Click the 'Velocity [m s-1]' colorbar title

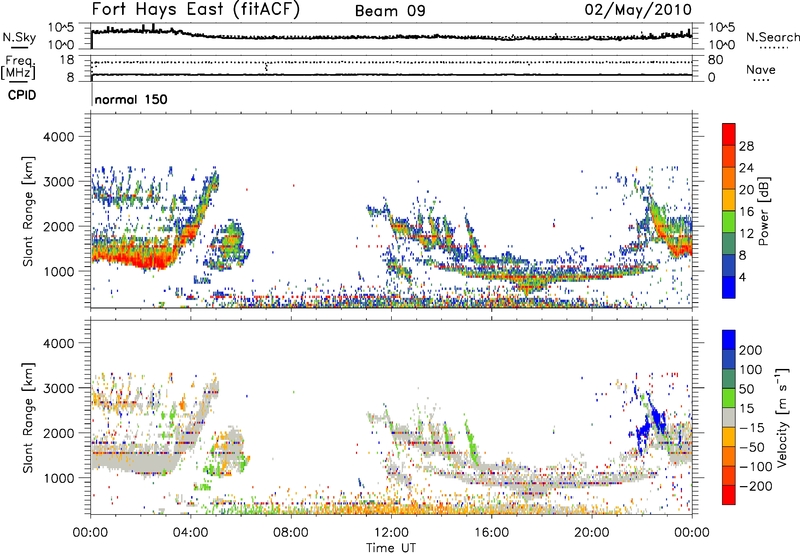pyautogui.click(x=783, y=417)
